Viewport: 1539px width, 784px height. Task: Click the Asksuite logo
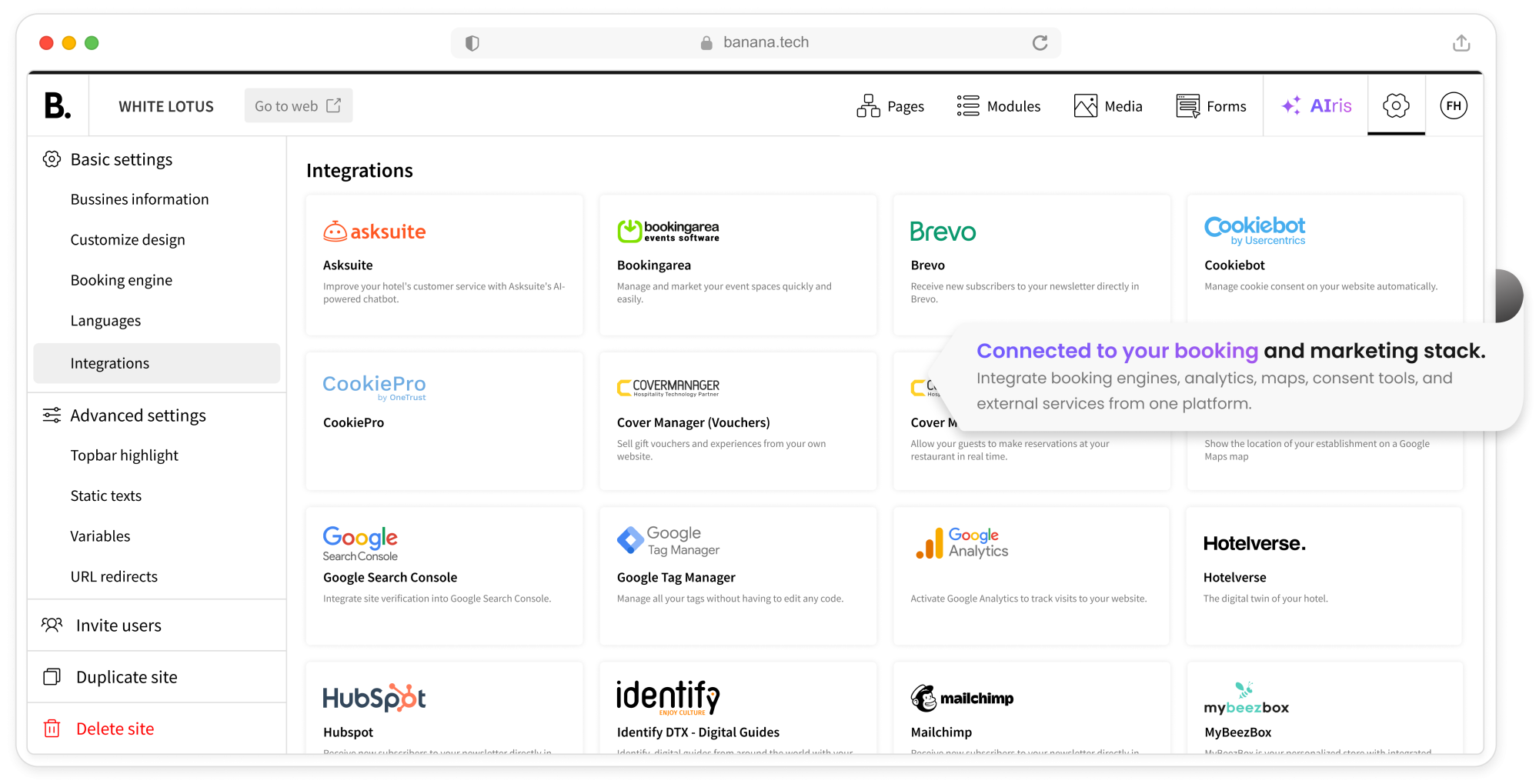point(374,231)
